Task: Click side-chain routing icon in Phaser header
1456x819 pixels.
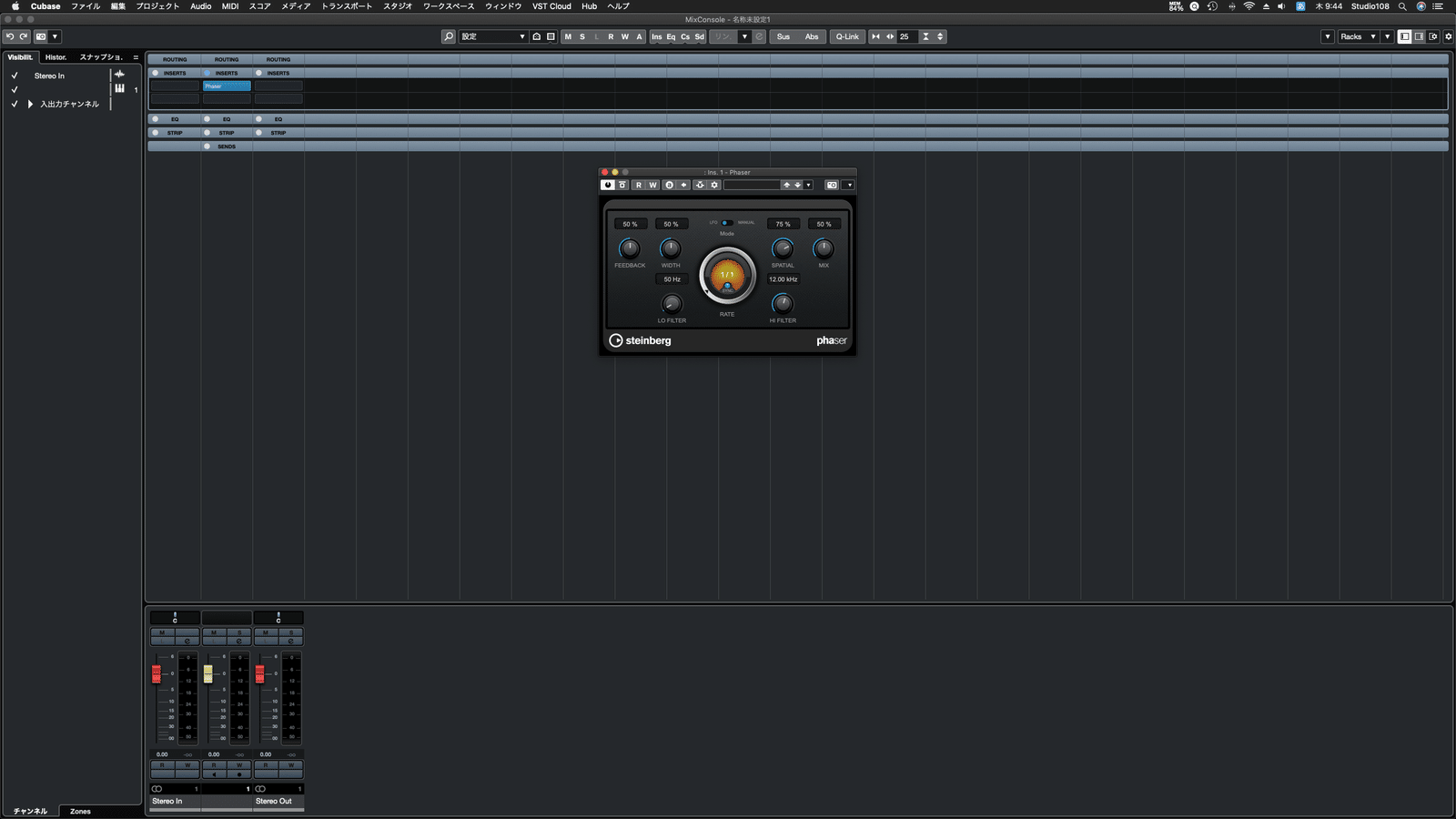Action: 700,185
